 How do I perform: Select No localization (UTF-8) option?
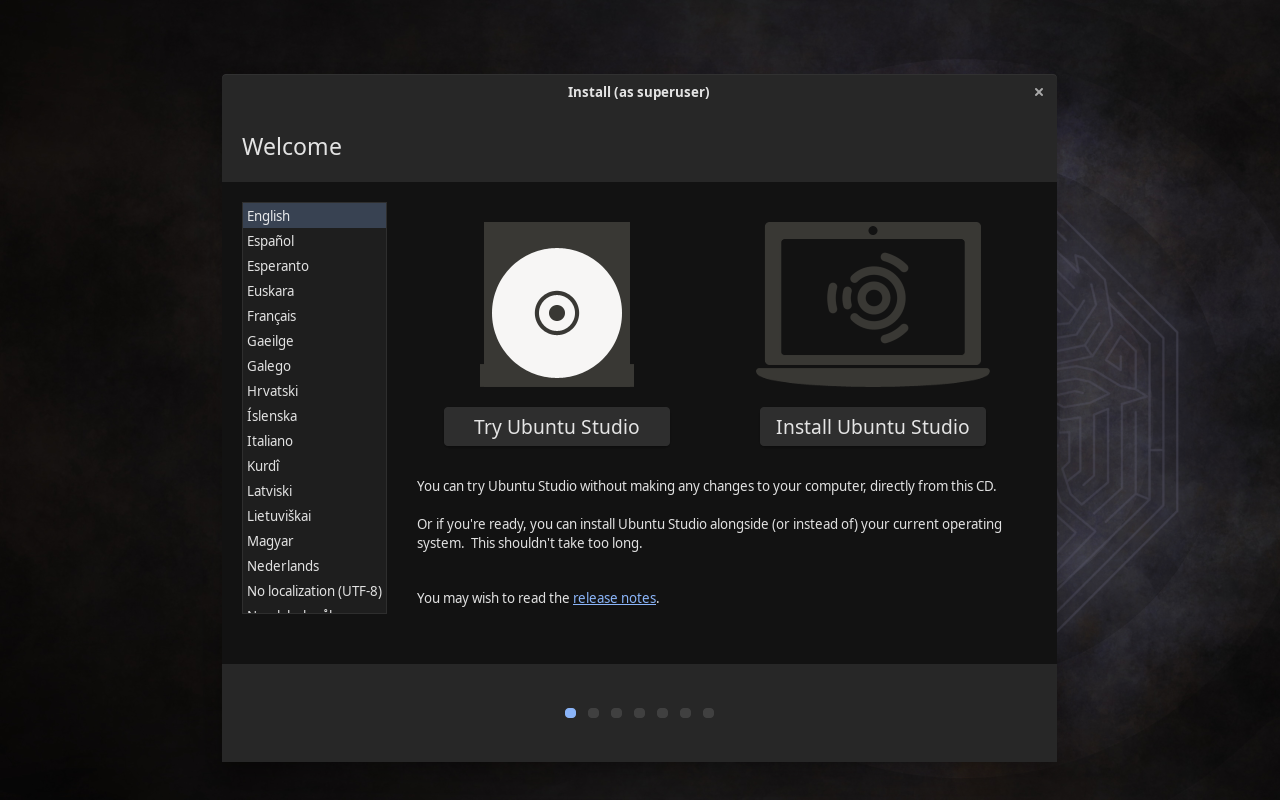[x=314, y=591]
